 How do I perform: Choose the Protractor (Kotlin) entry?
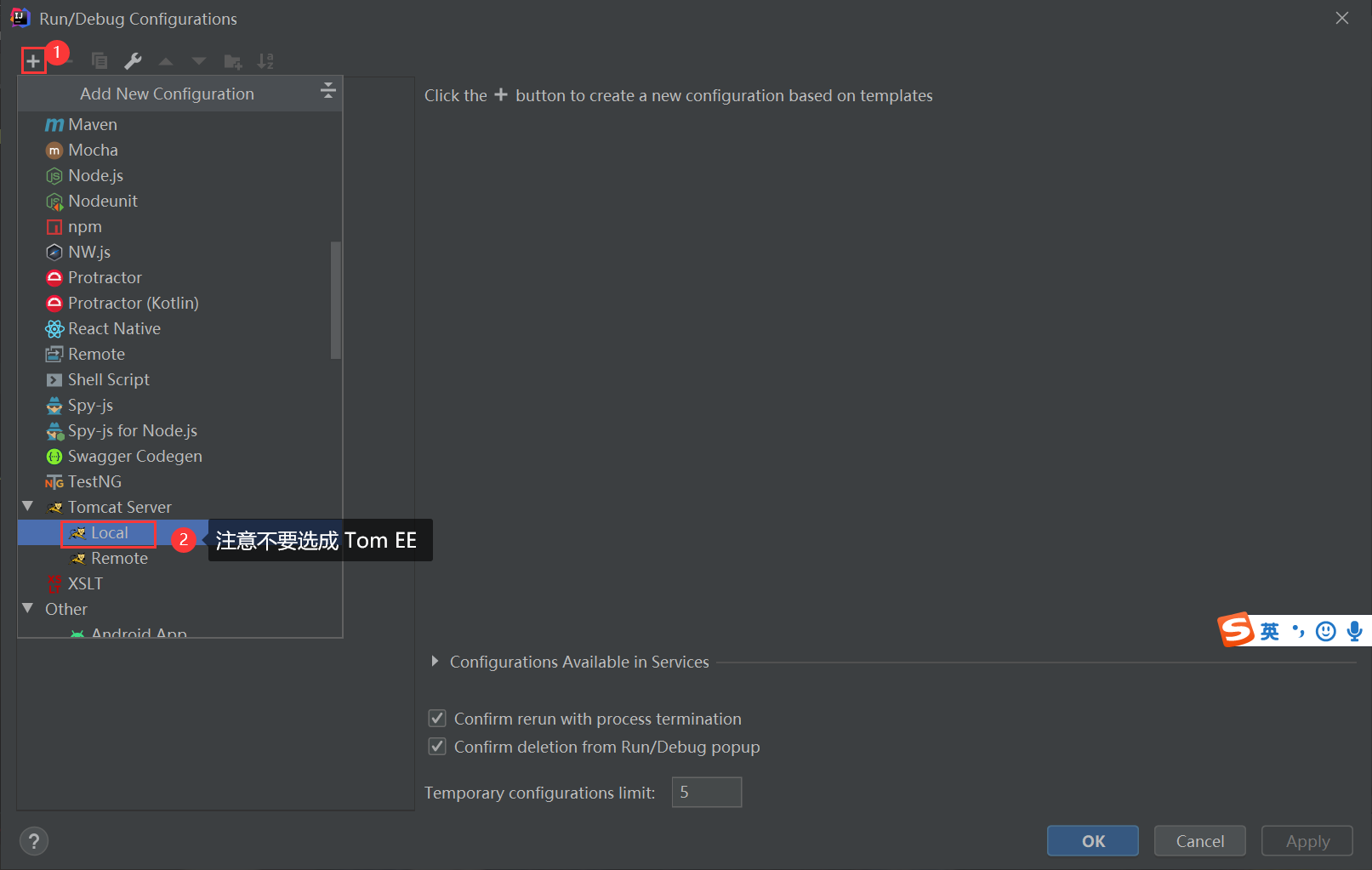point(180,303)
